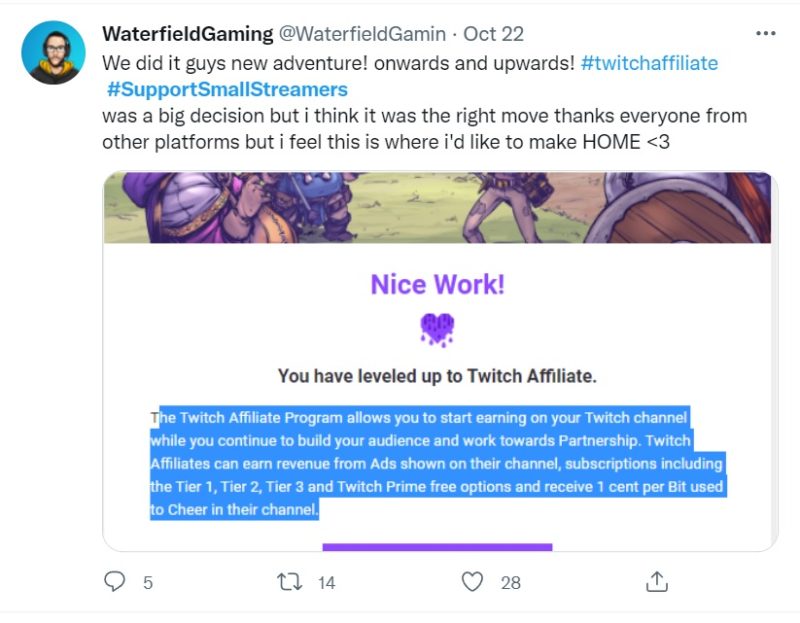Screen dimensions: 800x623
Task: Open the #twitchaffiliate hashtag
Action: (x=649, y=62)
